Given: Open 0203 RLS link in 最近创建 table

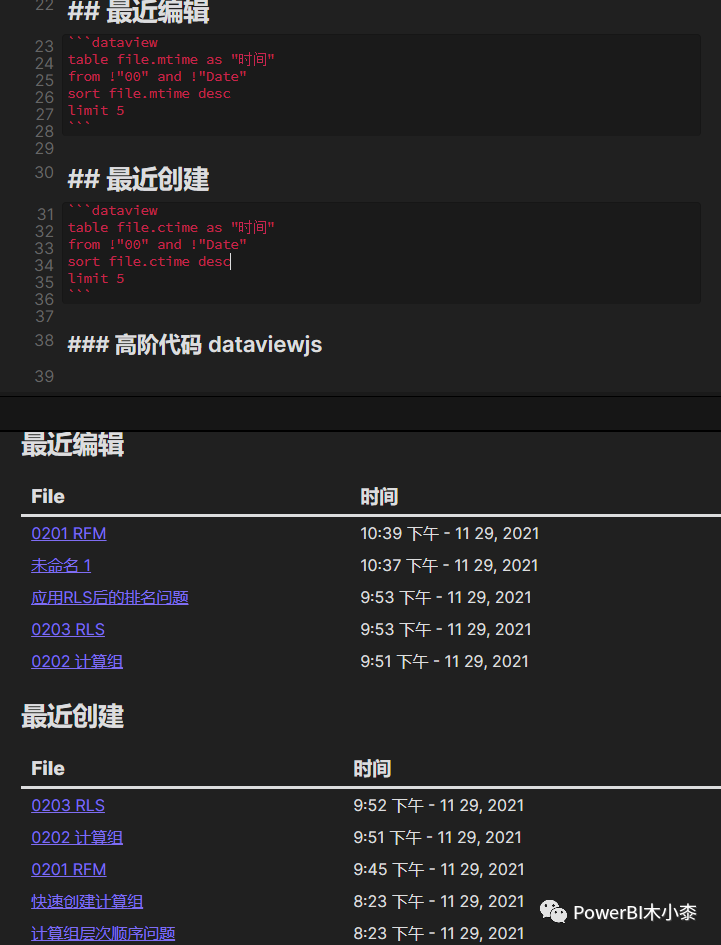Looking at the screenshot, I should point(68,805).
